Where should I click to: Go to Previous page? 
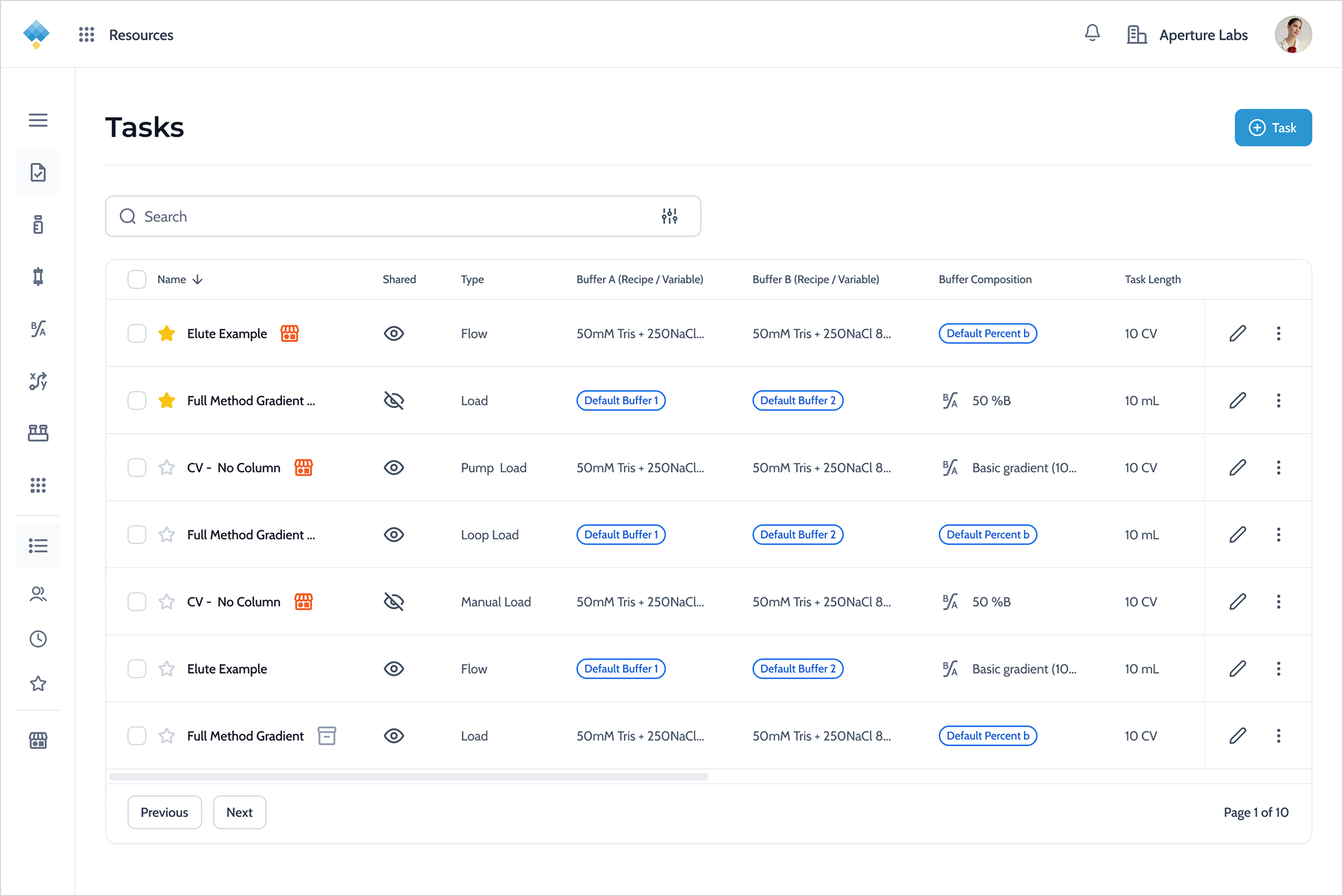pos(164,813)
